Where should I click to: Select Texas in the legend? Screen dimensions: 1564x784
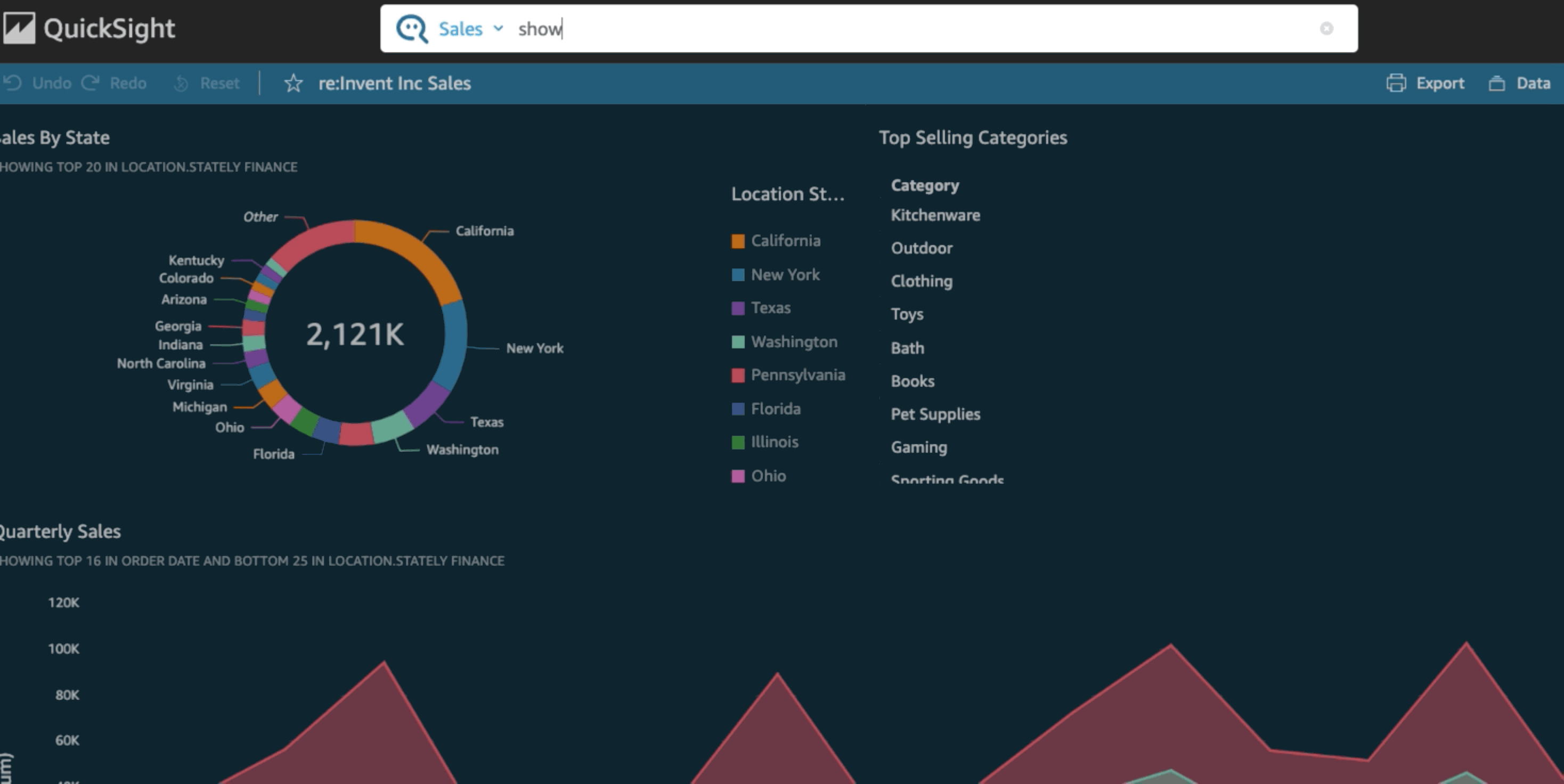tap(770, 308)
